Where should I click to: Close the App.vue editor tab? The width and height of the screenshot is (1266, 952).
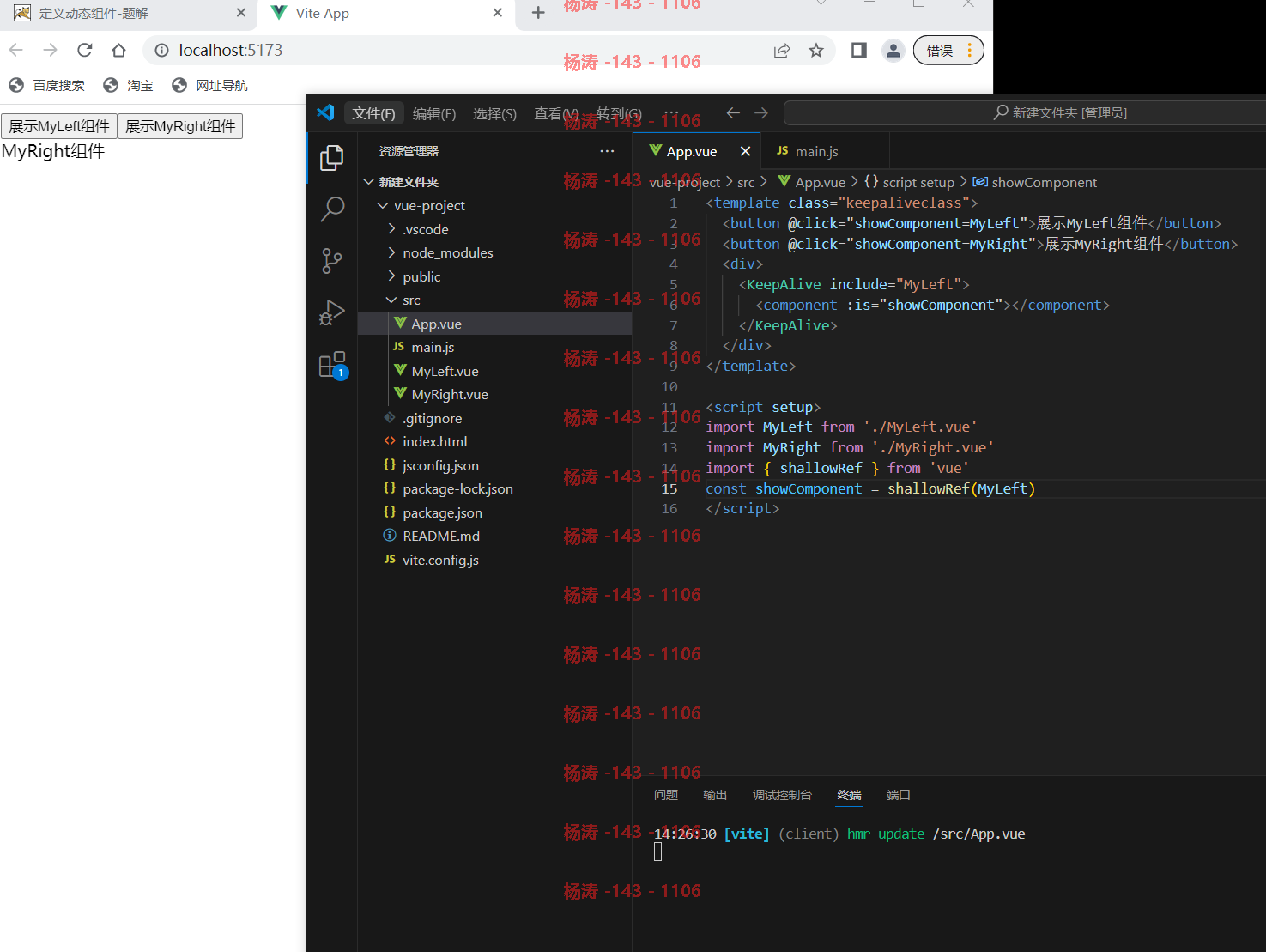click(745, 151)
